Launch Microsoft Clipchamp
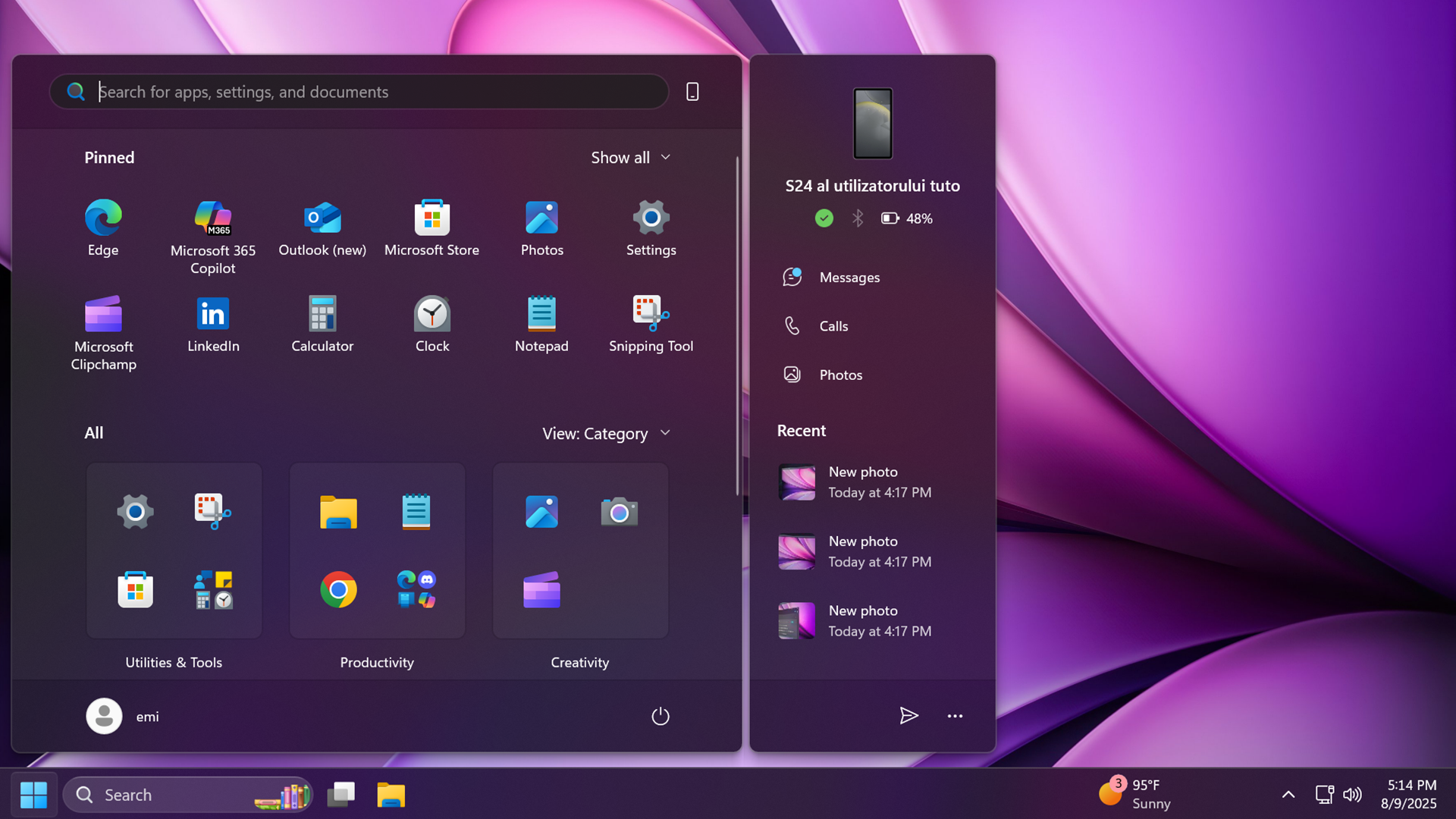Screen dimensions: 1456x819 [103, 318]
